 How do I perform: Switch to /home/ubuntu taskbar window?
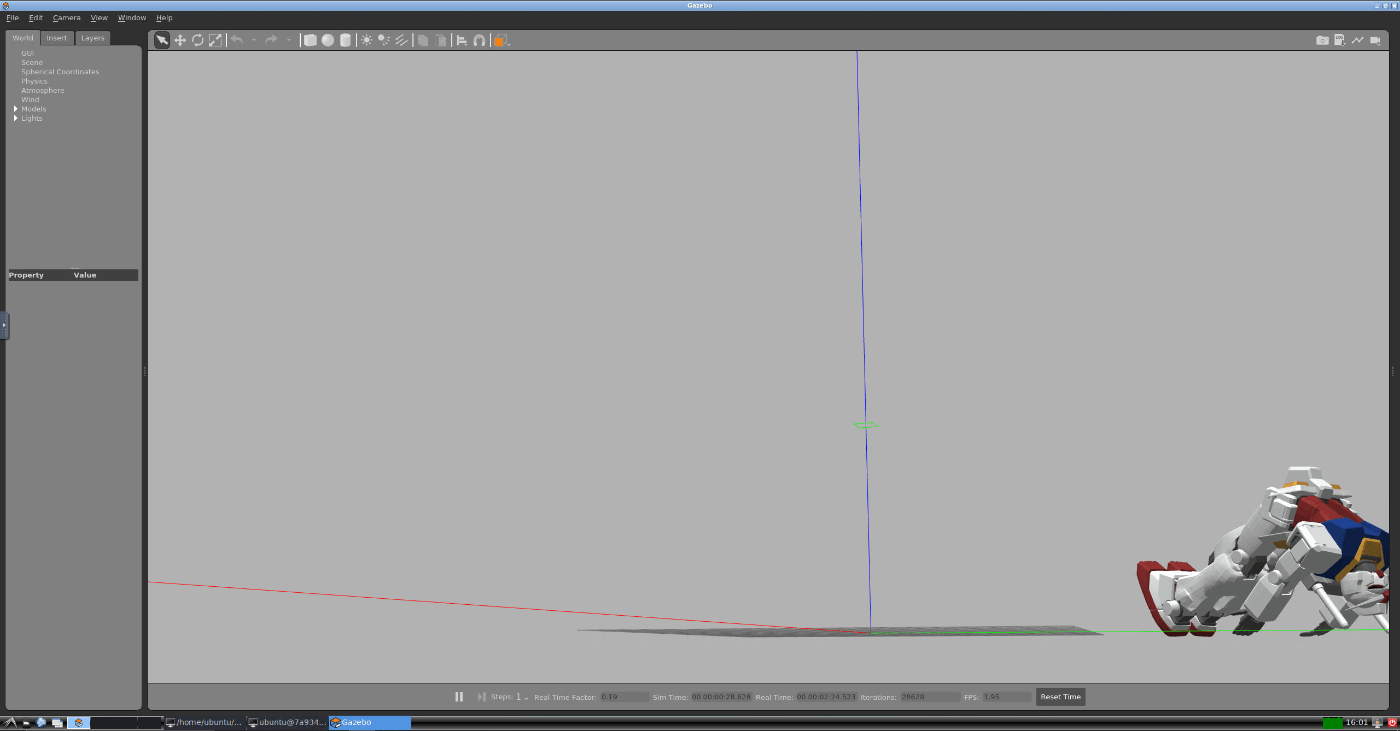[x=204, y=722]
